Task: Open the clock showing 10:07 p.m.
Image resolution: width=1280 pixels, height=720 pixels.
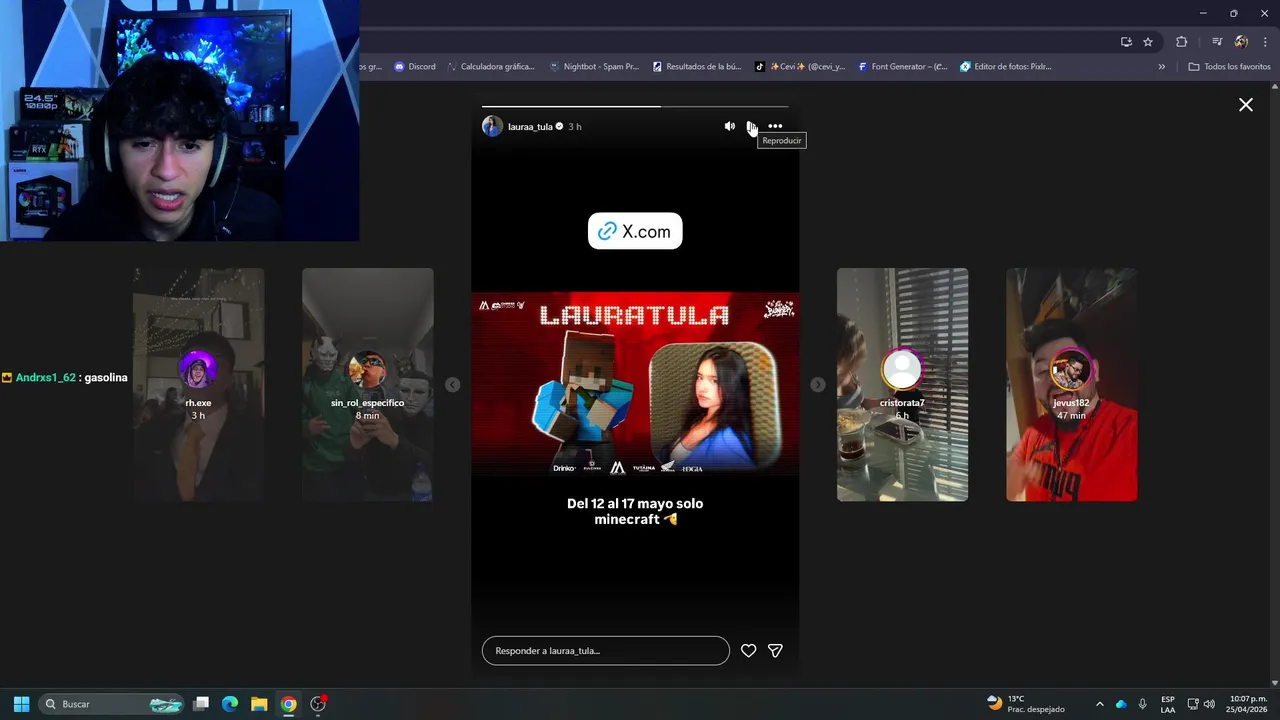Action: pyautogui.click(x=1247, y=704)
